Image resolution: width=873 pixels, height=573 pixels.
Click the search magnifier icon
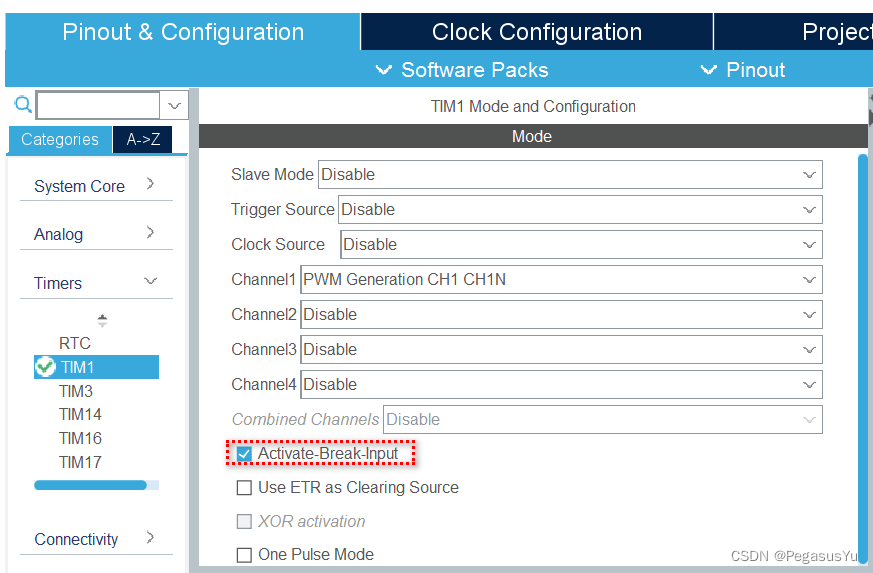click(23, 105)
